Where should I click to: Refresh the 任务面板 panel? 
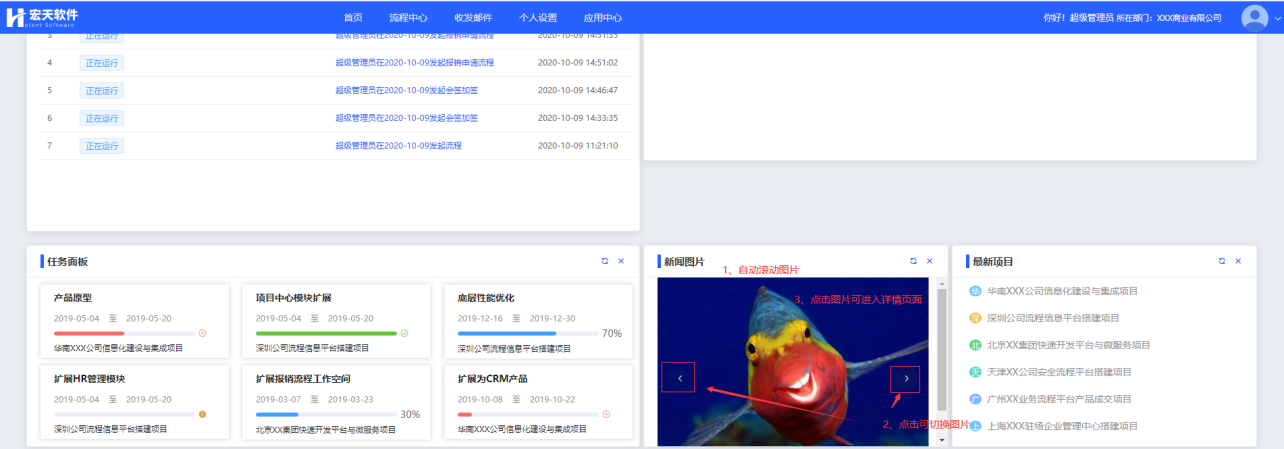[x=605, y=261]
